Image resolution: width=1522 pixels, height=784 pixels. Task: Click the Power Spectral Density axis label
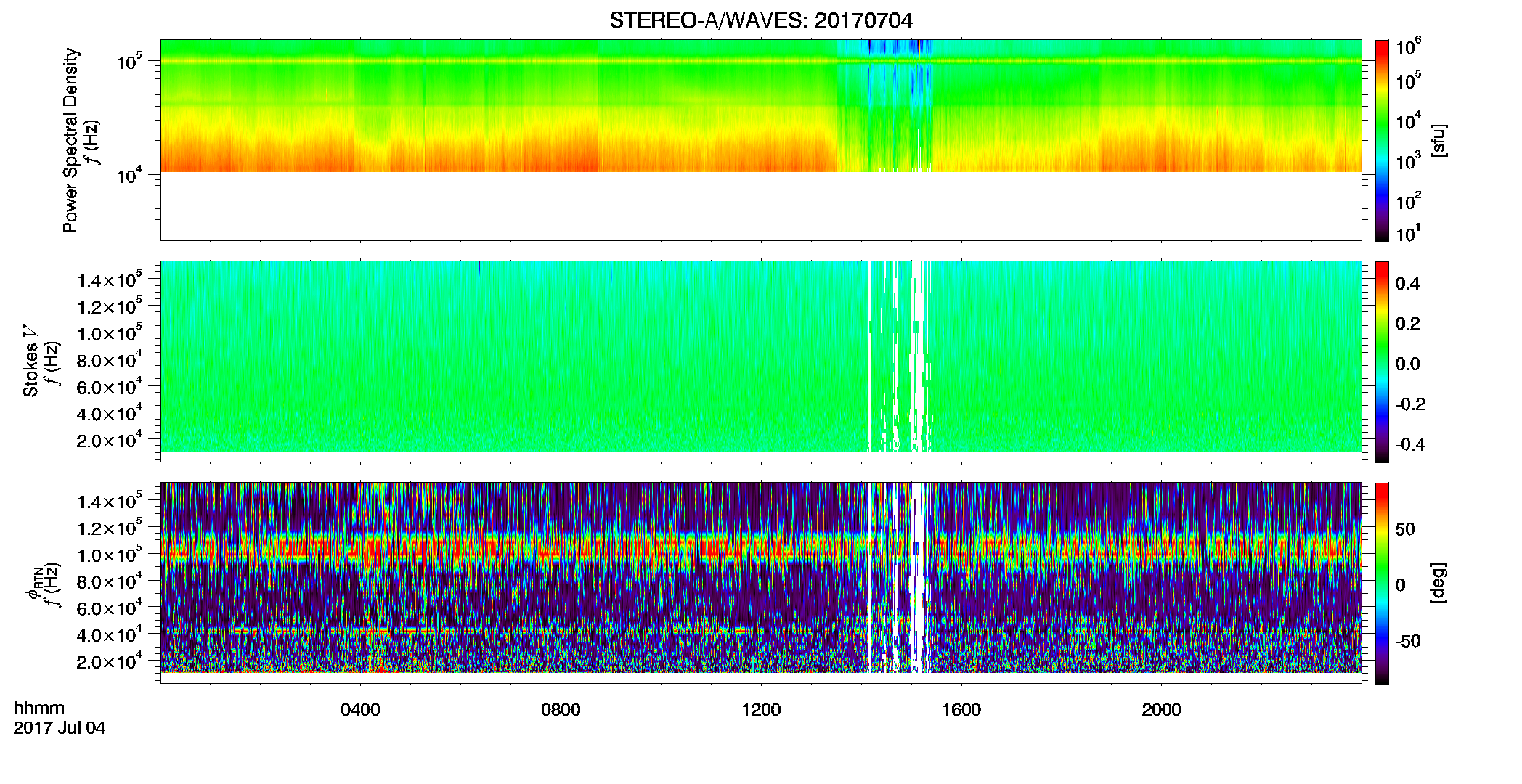pyautogui.click(x=70, y=140)
